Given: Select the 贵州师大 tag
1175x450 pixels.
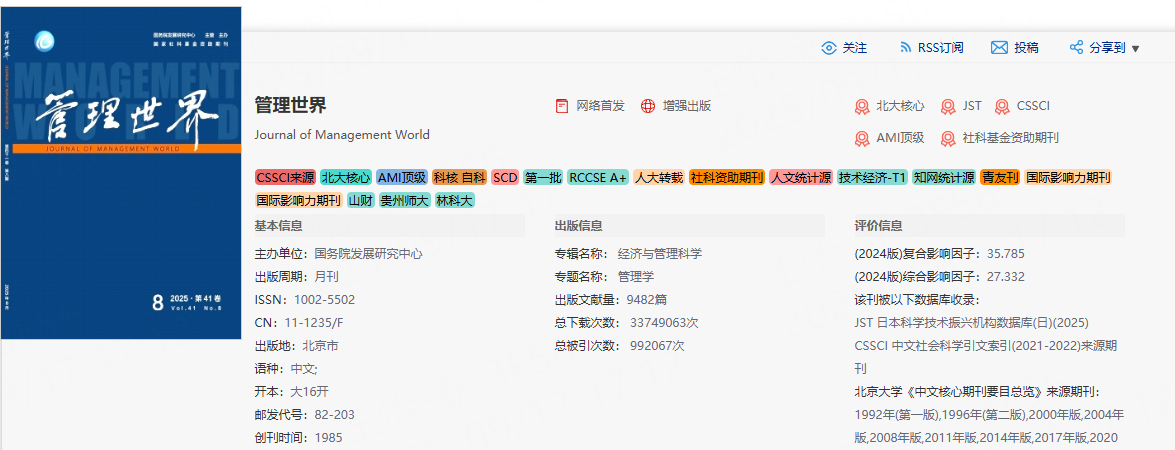Looking at the screenshot, I should click(405, 201).
